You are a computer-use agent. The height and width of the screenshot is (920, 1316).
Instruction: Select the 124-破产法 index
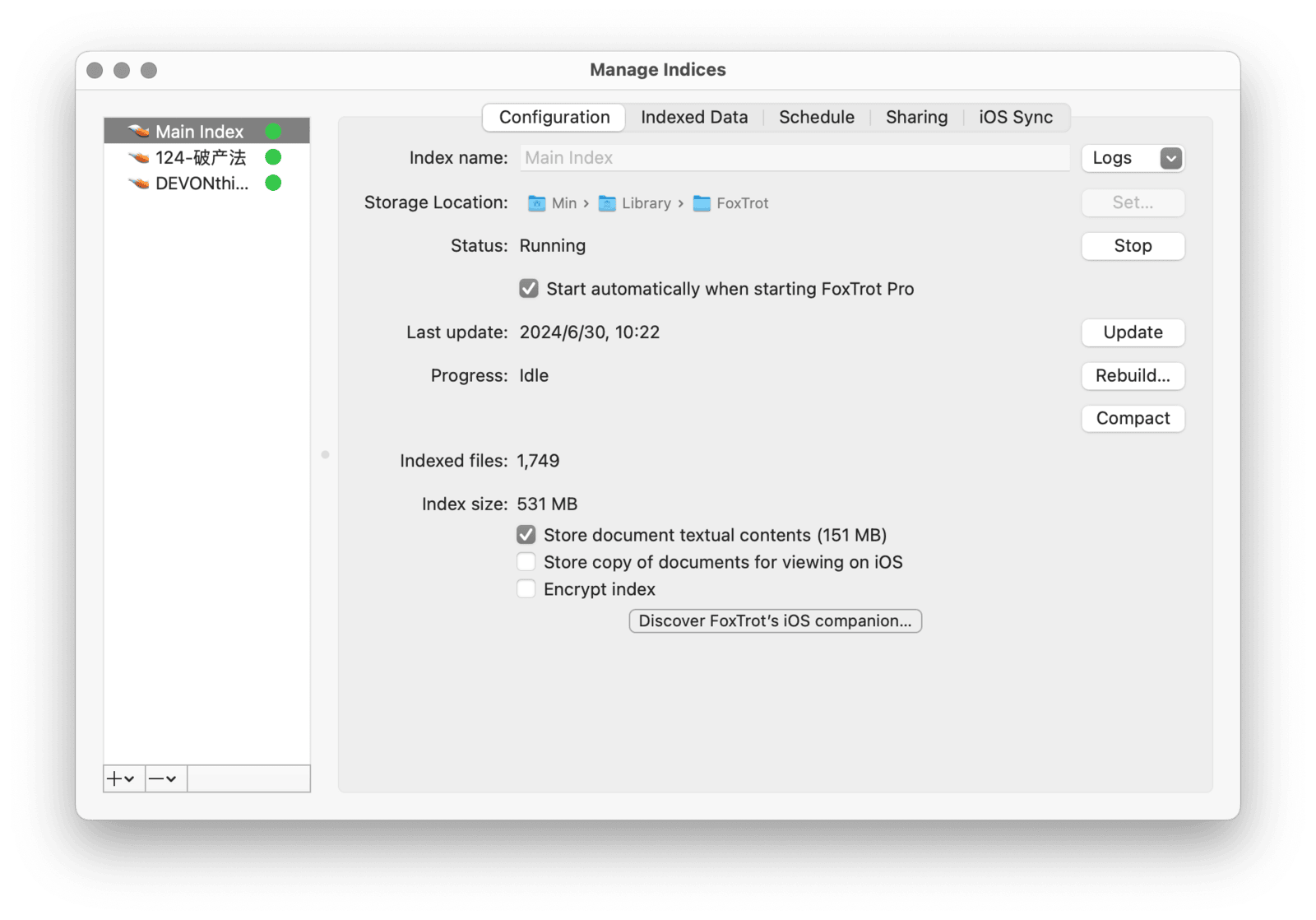[206, 157]
